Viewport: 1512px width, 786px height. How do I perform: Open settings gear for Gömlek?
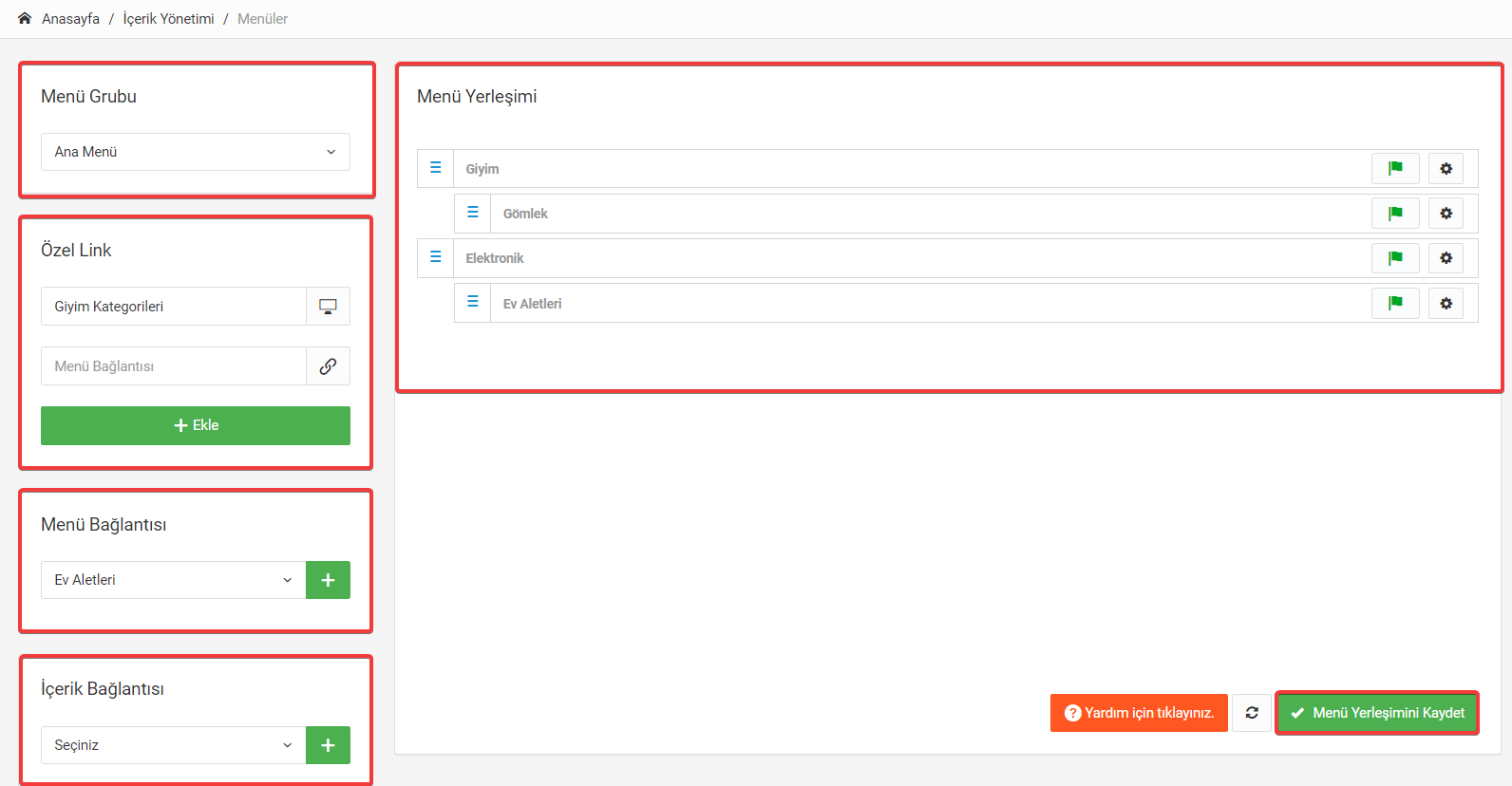point(1446,214)
